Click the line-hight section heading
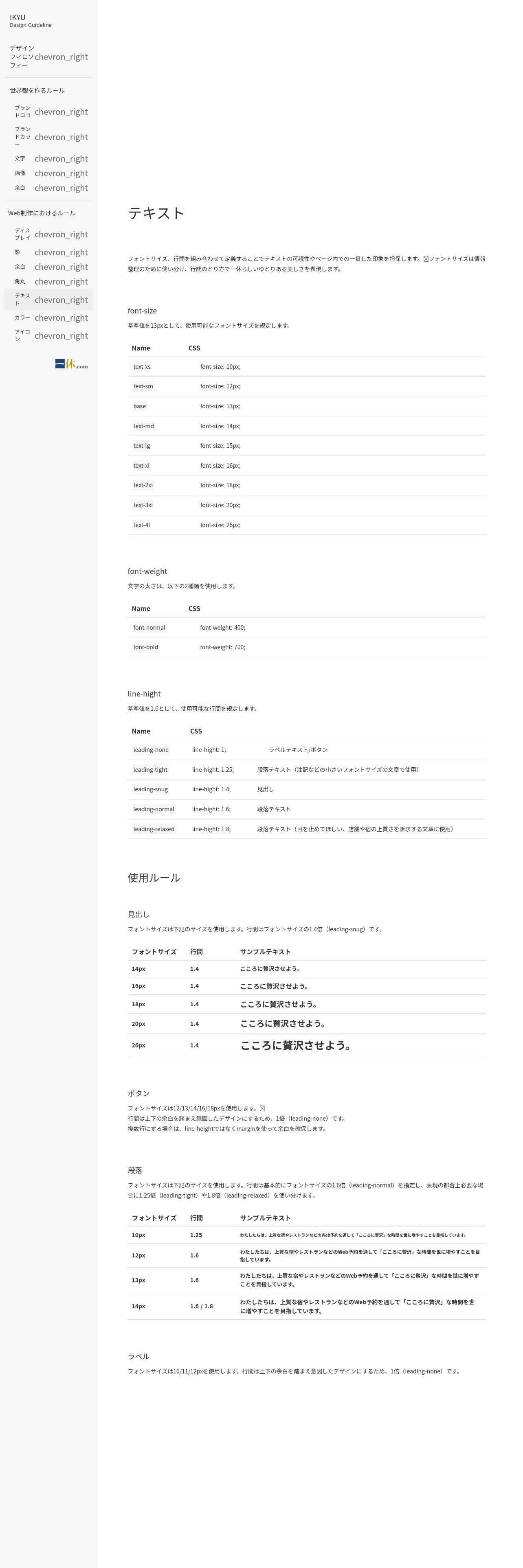 144,693
